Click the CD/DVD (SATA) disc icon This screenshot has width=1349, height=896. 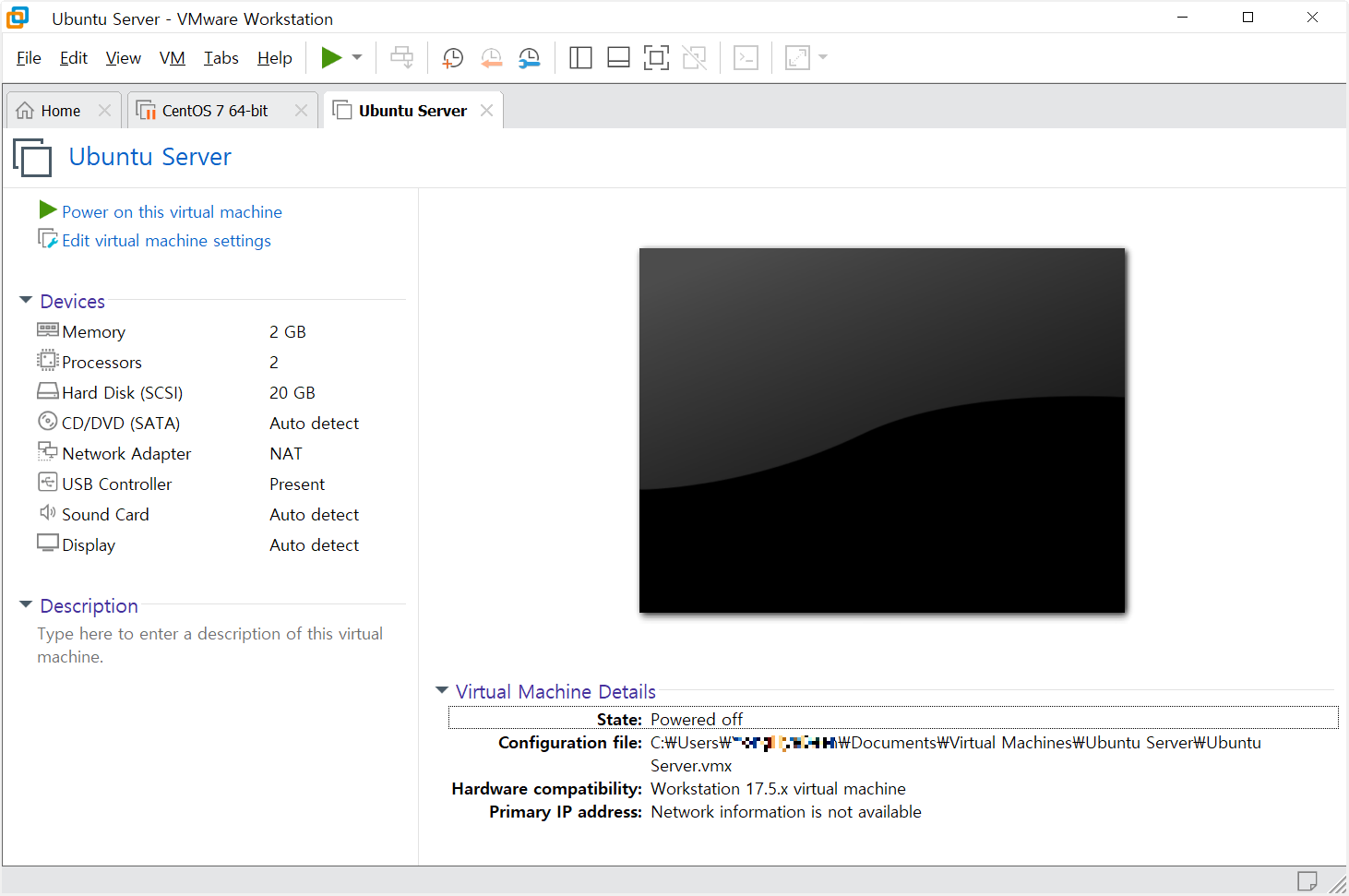click(x=48, y=421)
